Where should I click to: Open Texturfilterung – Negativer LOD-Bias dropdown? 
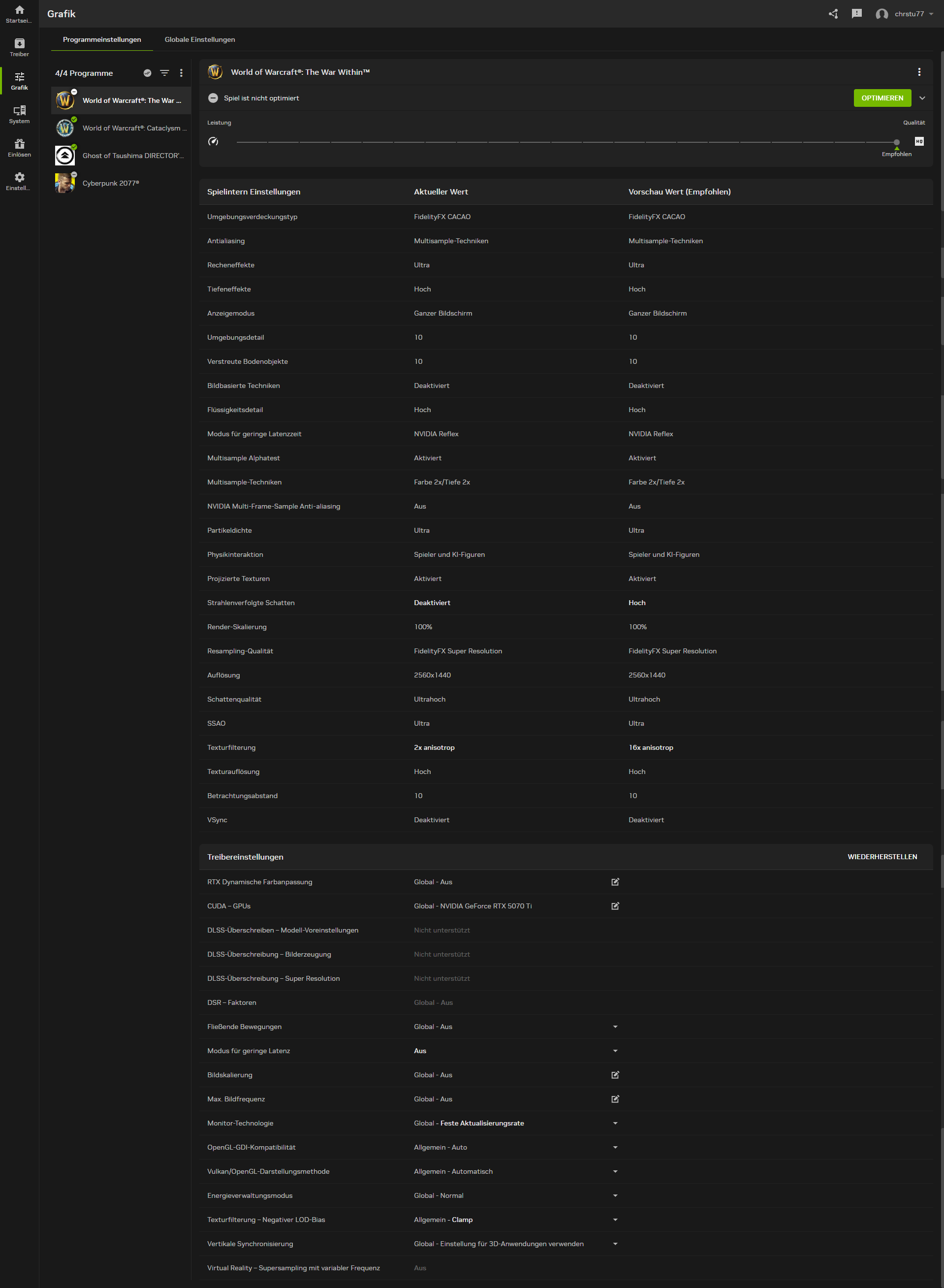(615, 1220)
